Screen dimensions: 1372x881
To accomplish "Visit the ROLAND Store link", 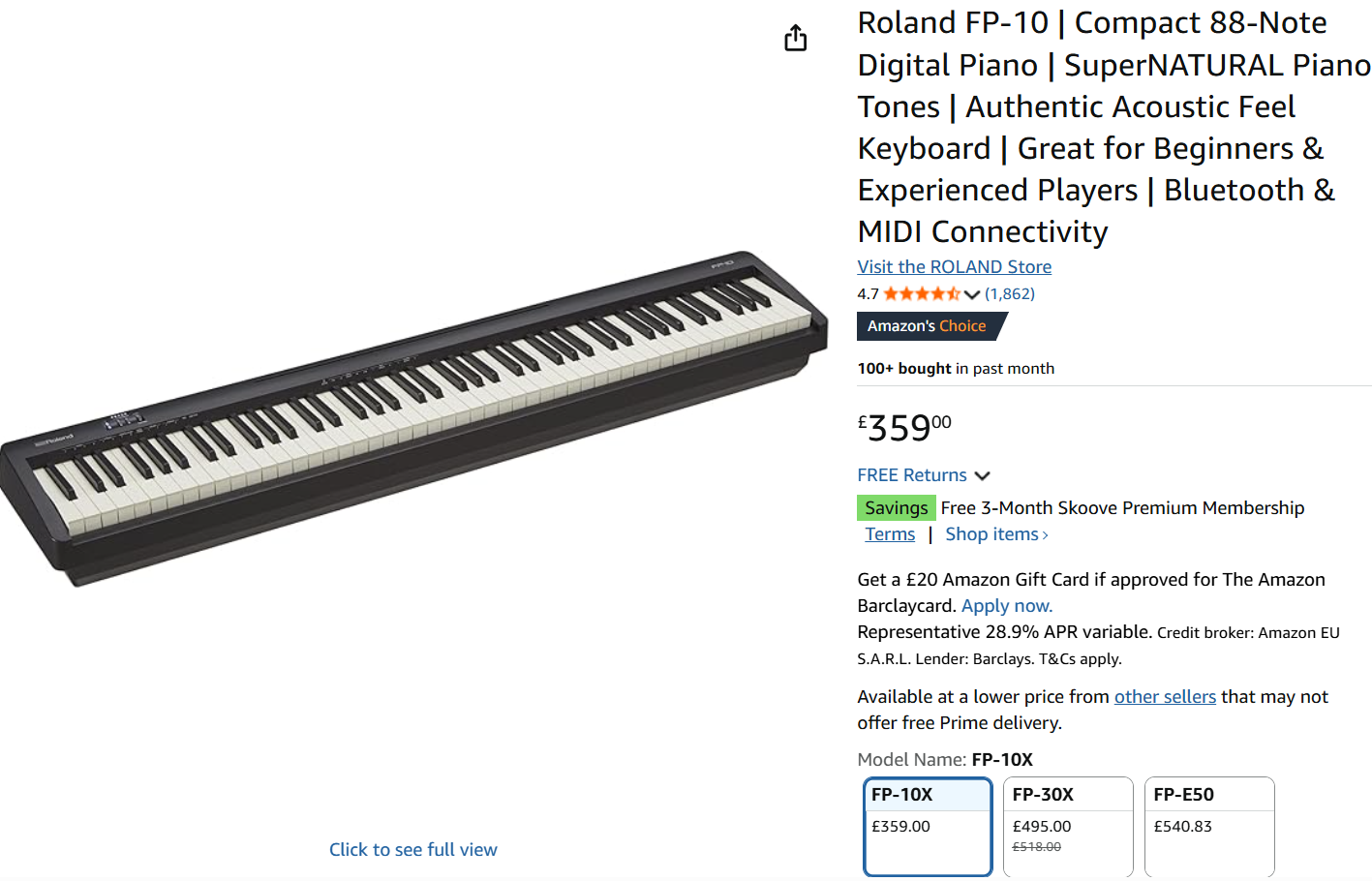I will click(x=954, y=267).
